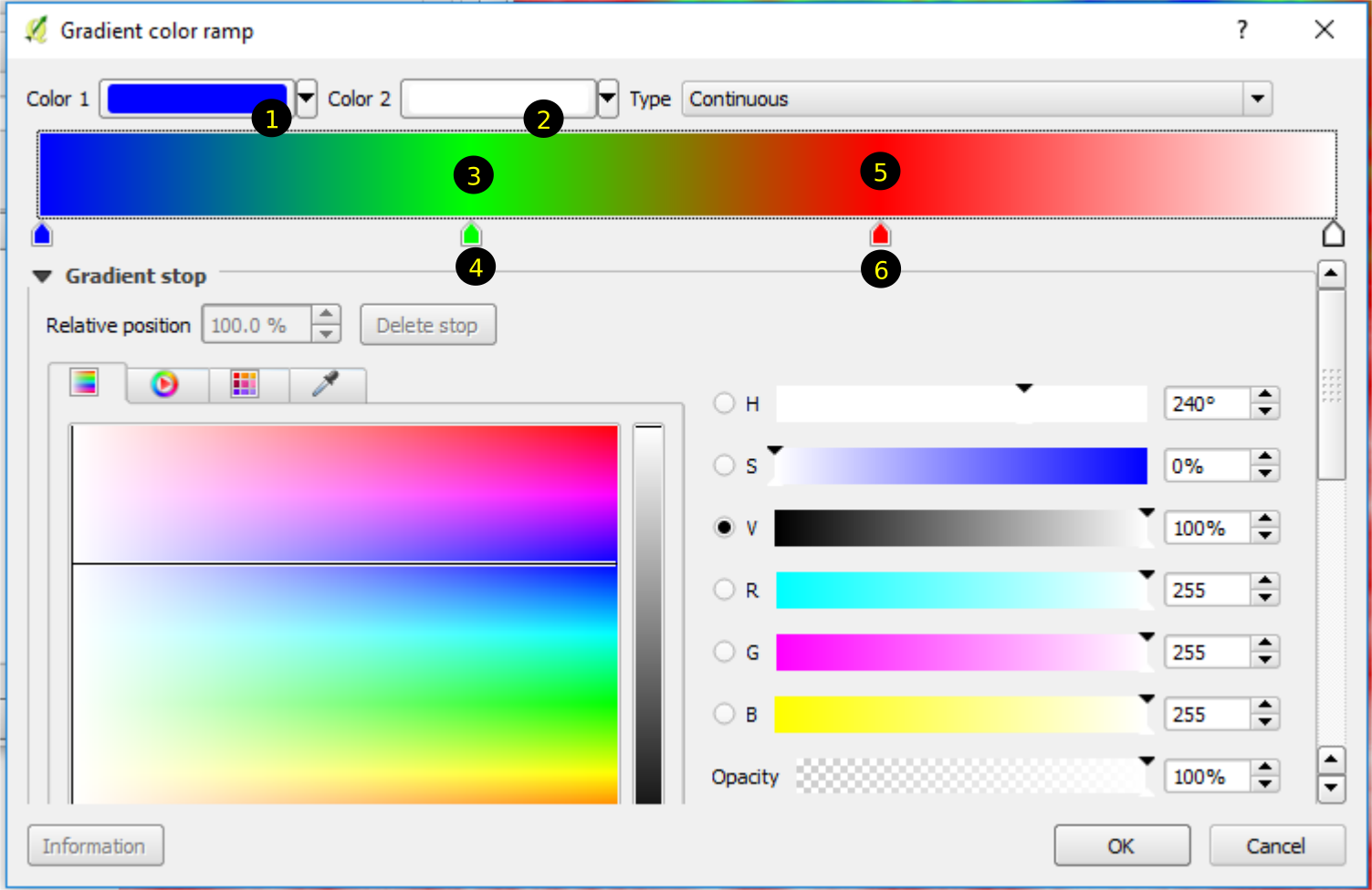Open the Color 2 dropdown arrow

click(x=608, y=98)
